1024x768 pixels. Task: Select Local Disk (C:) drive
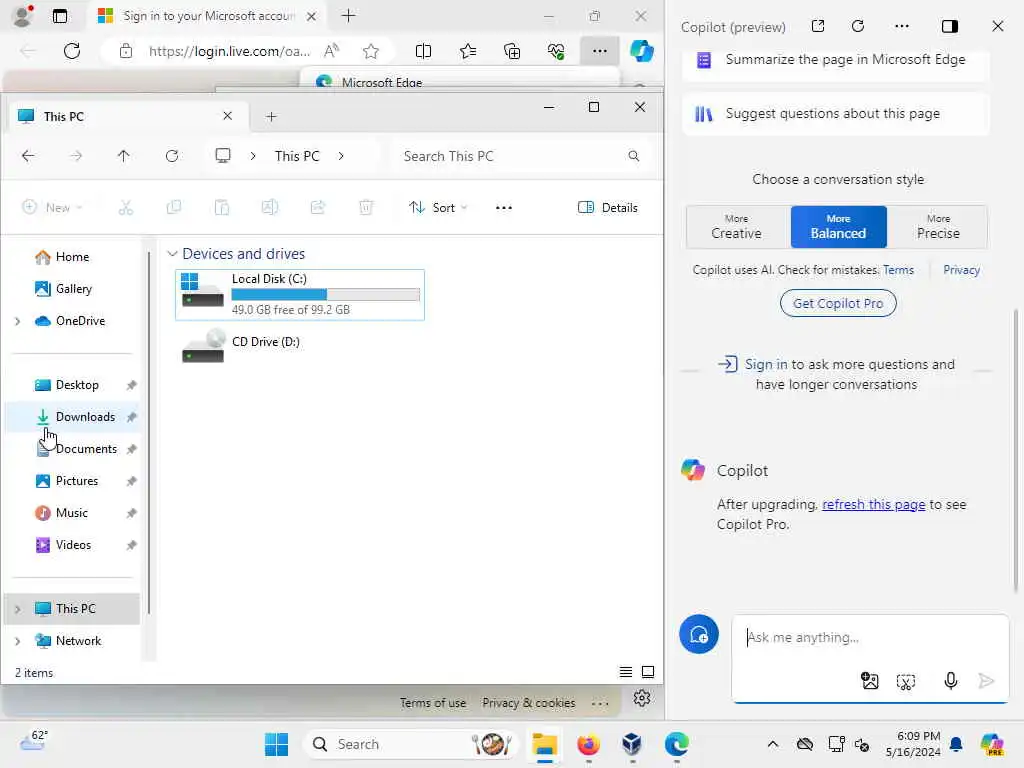[x=300, y=295]
